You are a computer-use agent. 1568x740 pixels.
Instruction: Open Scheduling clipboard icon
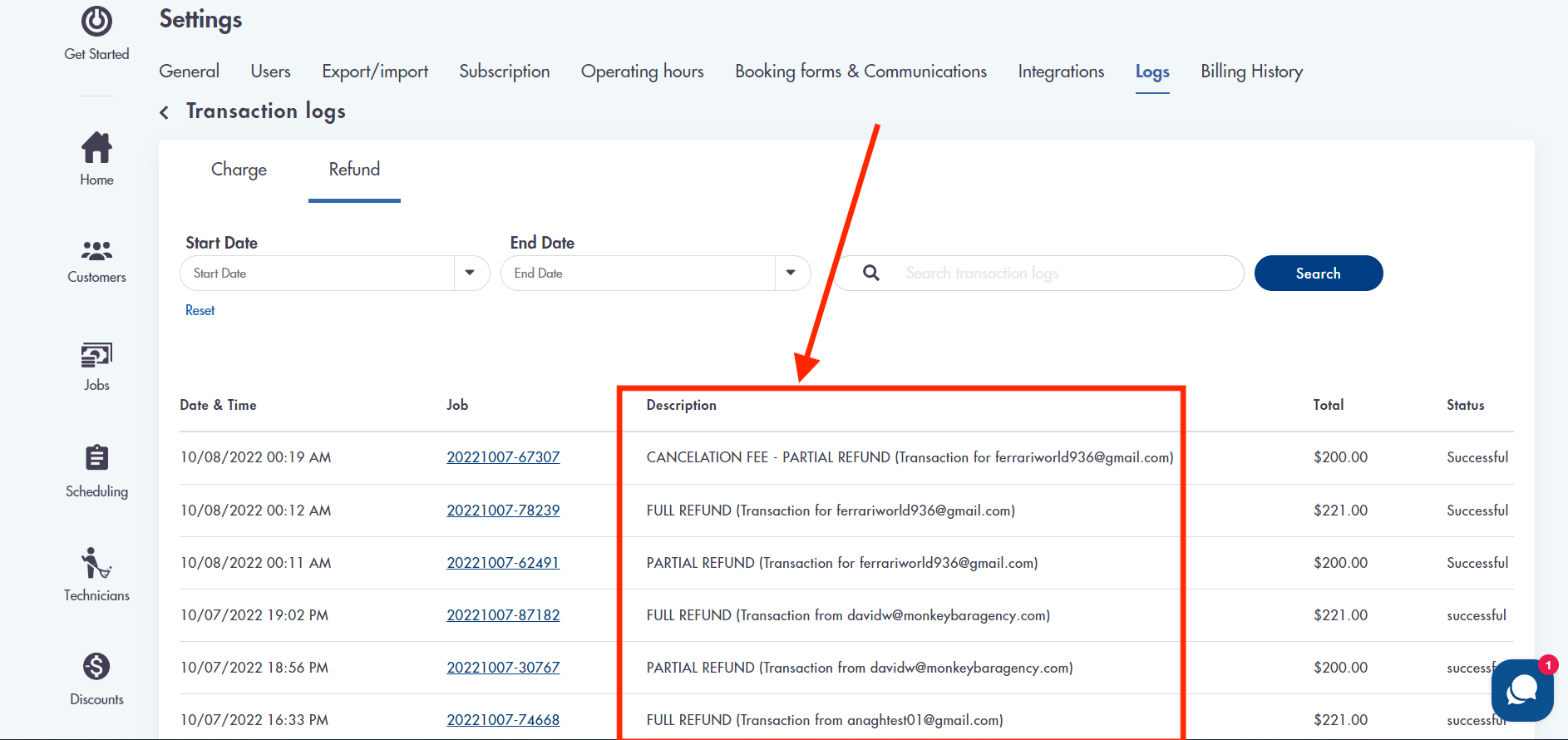[x=96, y=458]
